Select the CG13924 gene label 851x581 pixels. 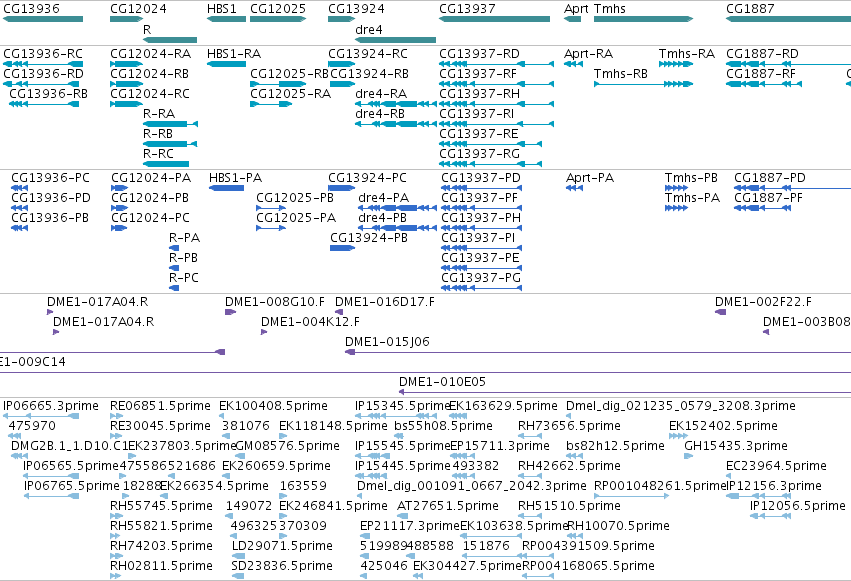[356, 9]
